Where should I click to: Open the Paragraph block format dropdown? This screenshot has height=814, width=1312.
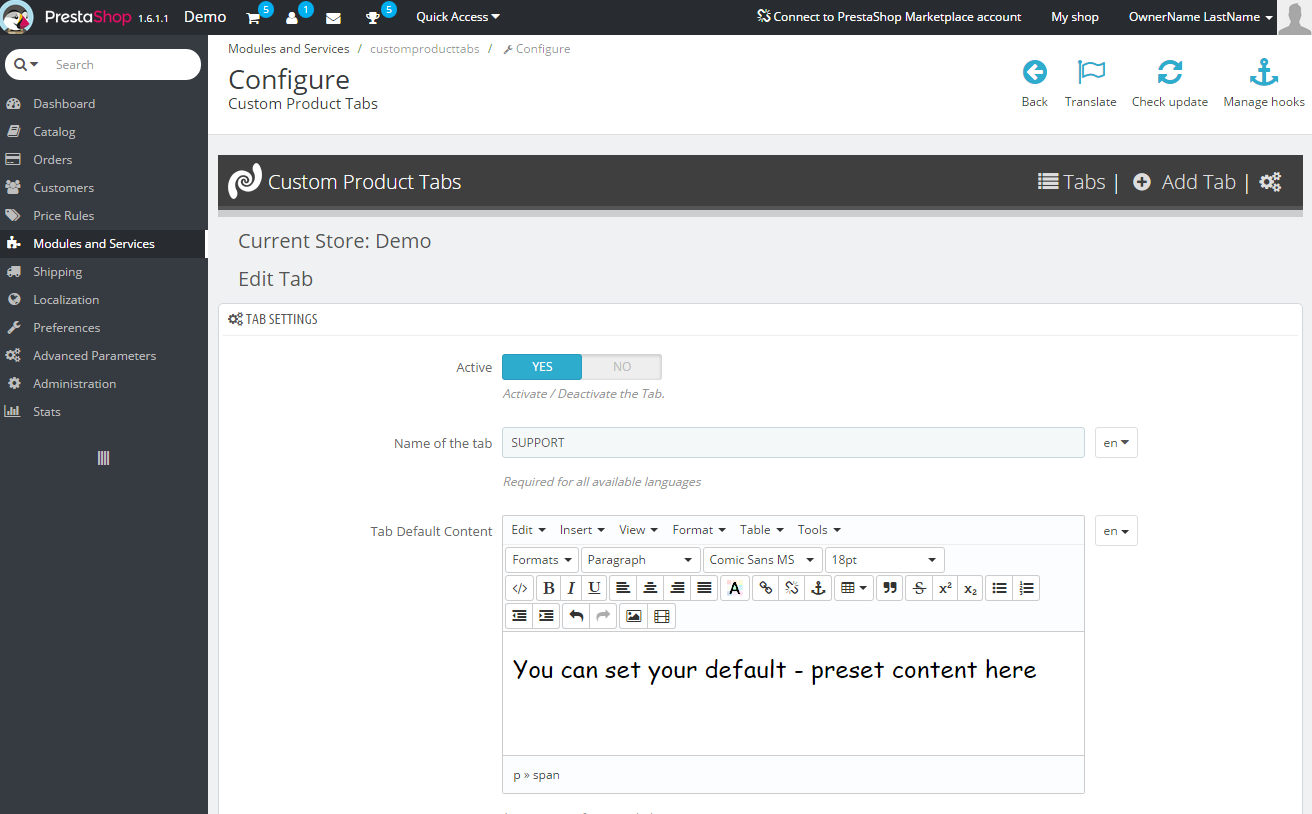point(641,560)
